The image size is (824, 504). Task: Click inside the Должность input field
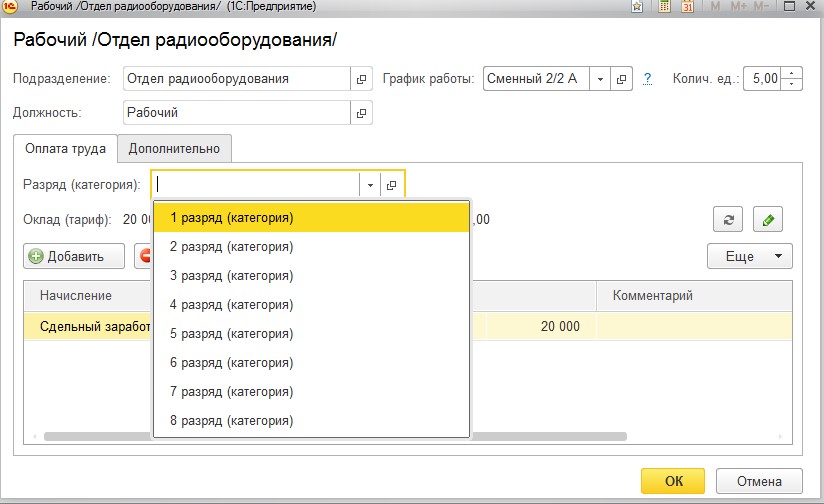(237, 113)
